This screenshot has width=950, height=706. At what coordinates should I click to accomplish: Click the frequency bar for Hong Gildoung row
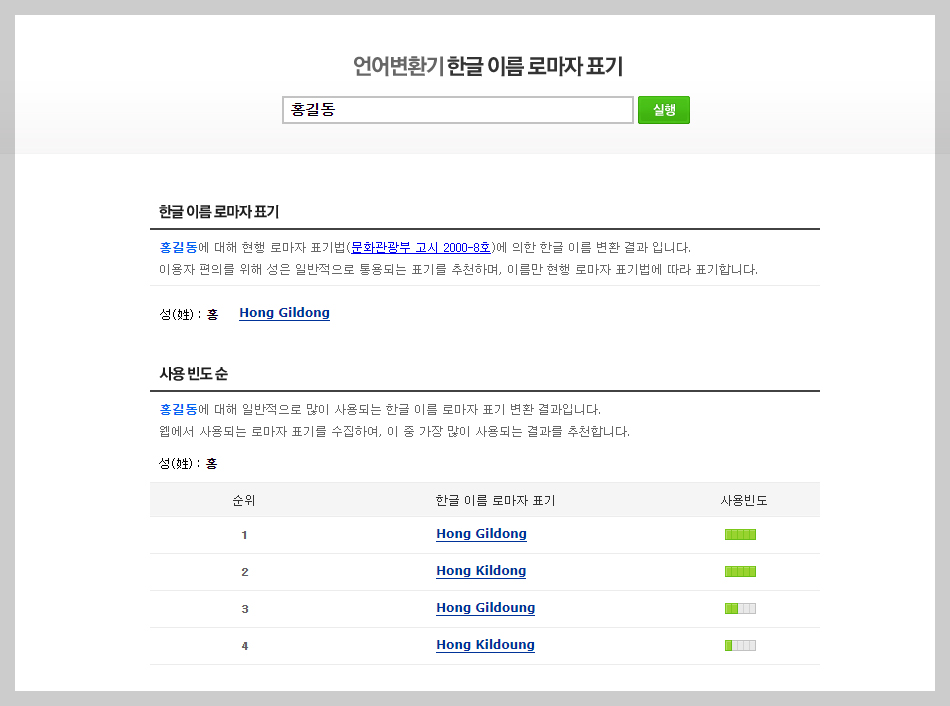[x=740, y=608]
